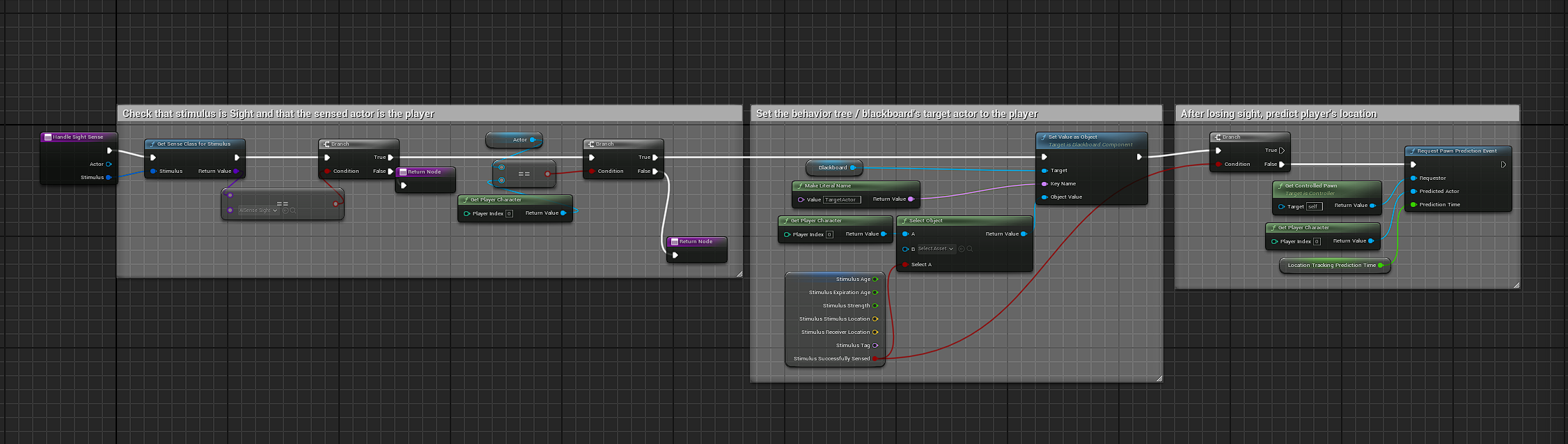Click the function icon on Make Literal Name
This screenshot has width=1568, height=444.
coord(800,186)
